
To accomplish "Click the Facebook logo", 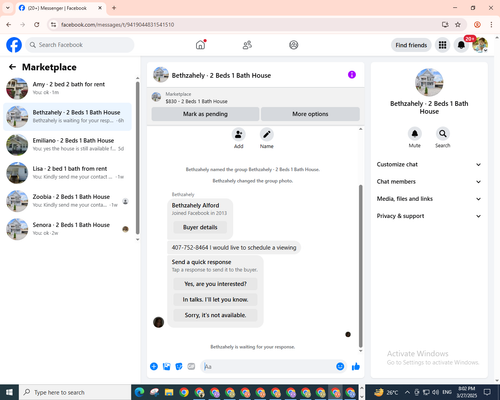I will click(x=14, y=45).
